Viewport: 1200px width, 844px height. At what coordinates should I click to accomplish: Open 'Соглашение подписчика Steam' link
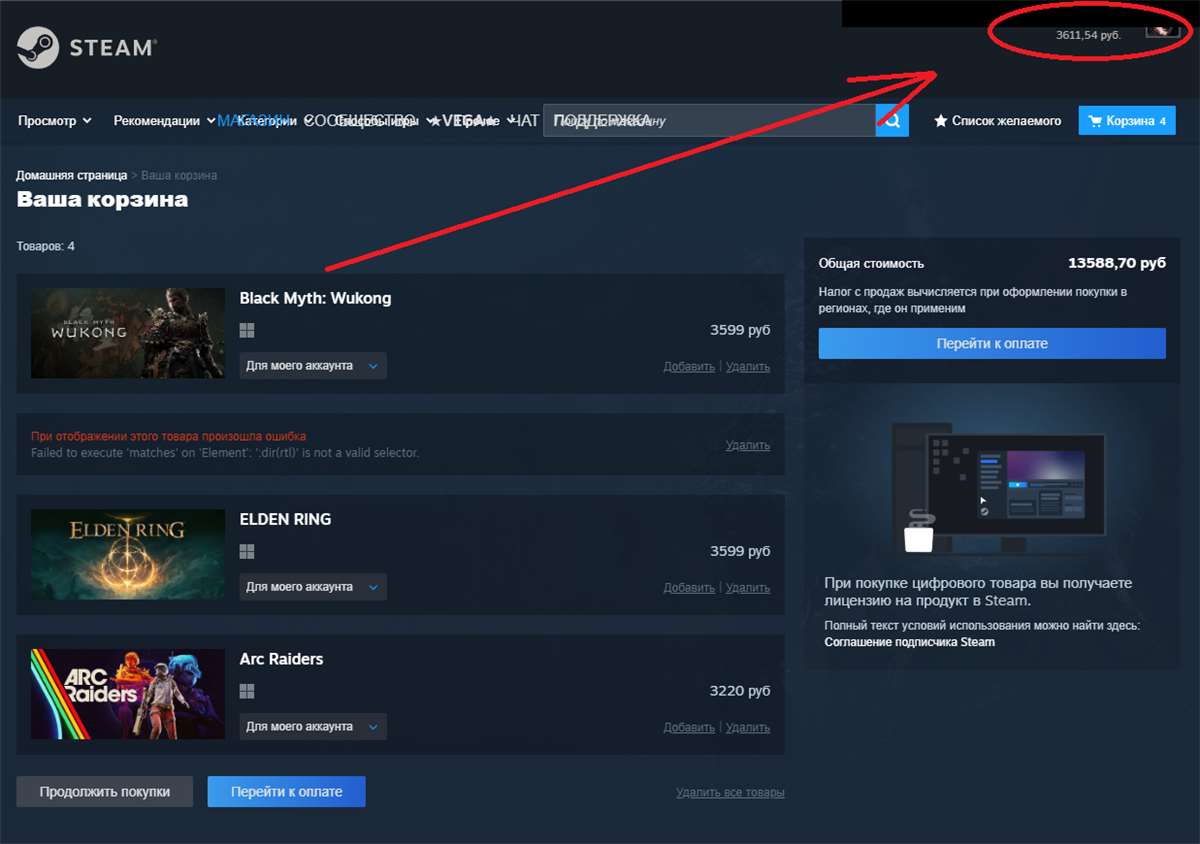click(x=910, y=642)
